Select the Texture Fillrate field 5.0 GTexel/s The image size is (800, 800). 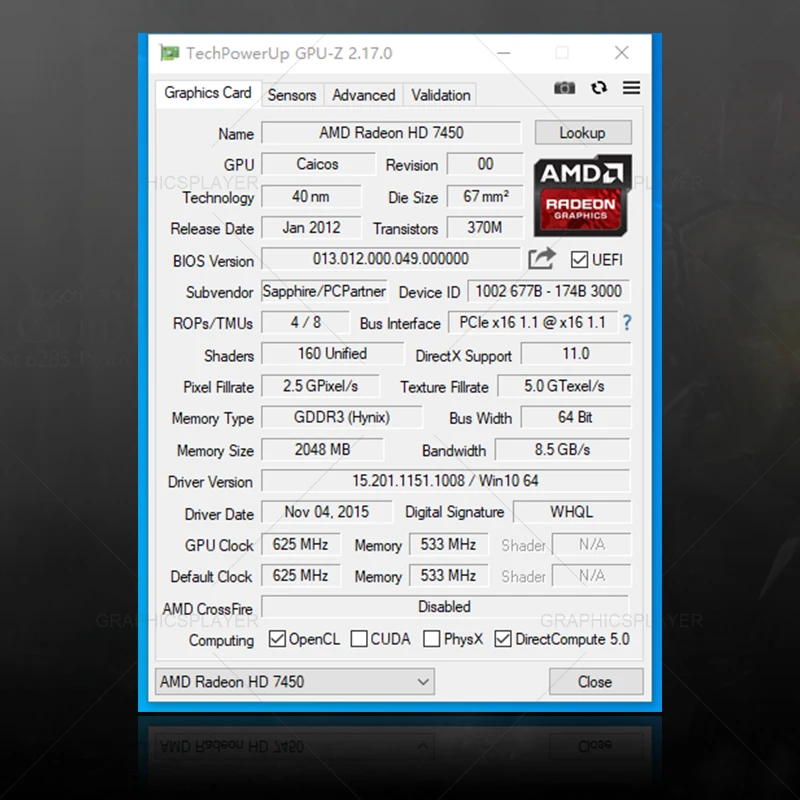pos(564,386)
